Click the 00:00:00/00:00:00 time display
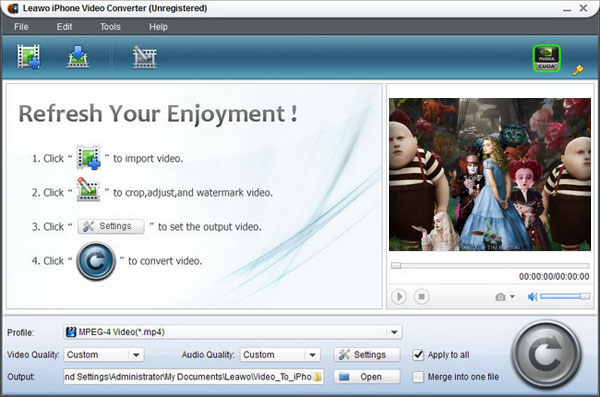 (554, 276)
